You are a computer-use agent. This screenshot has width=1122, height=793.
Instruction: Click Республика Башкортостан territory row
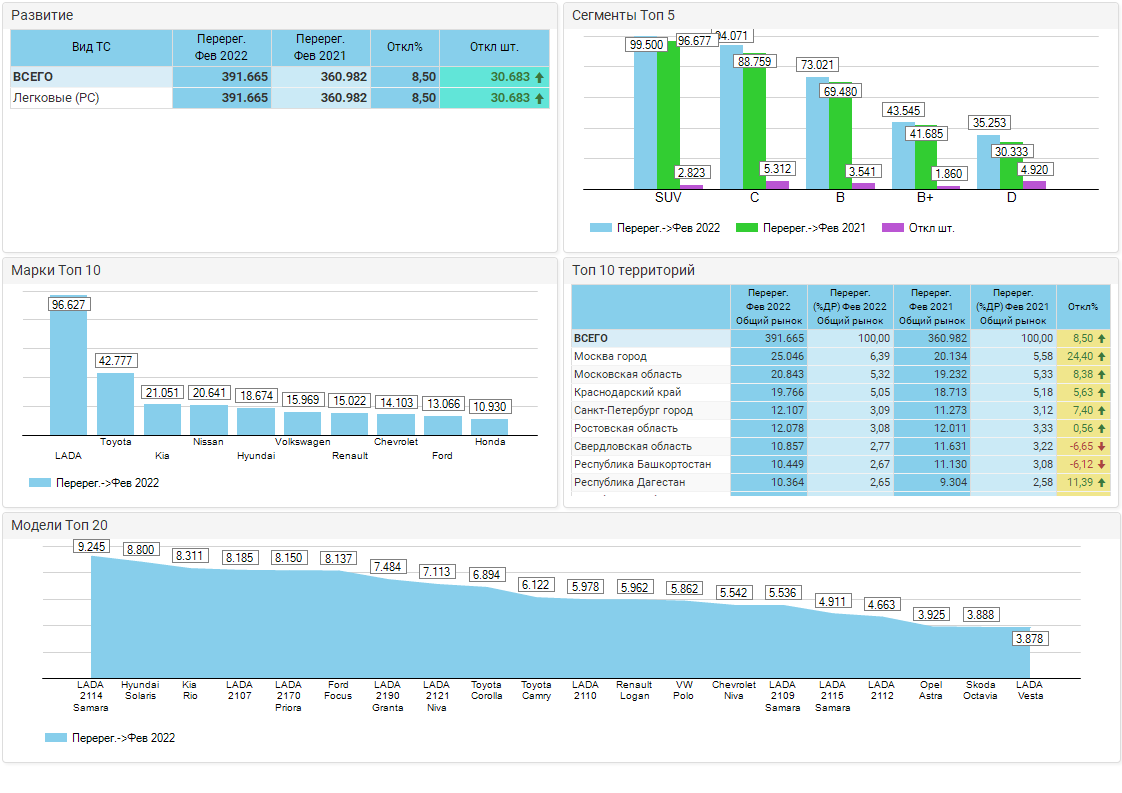[x=841, y=464]
